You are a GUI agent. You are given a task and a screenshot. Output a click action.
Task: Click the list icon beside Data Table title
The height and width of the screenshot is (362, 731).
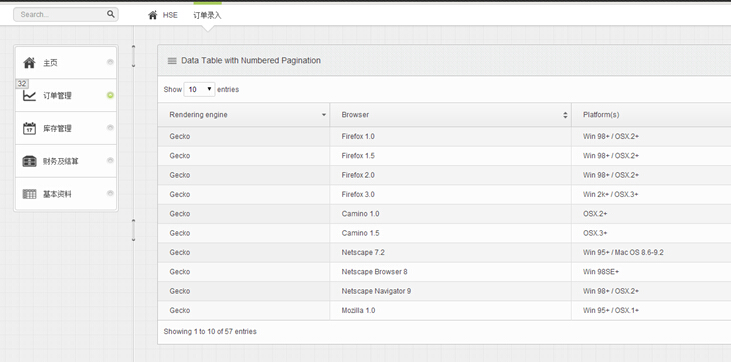[x=172, y=61]
